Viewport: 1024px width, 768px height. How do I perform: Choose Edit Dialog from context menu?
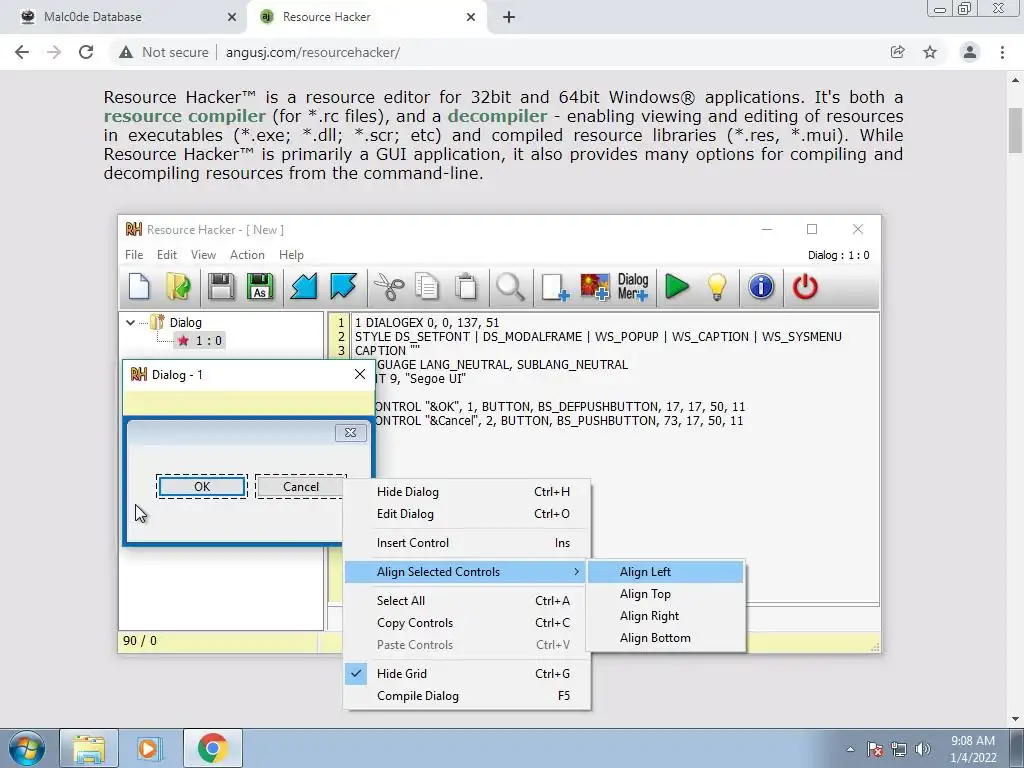(467, 514)
